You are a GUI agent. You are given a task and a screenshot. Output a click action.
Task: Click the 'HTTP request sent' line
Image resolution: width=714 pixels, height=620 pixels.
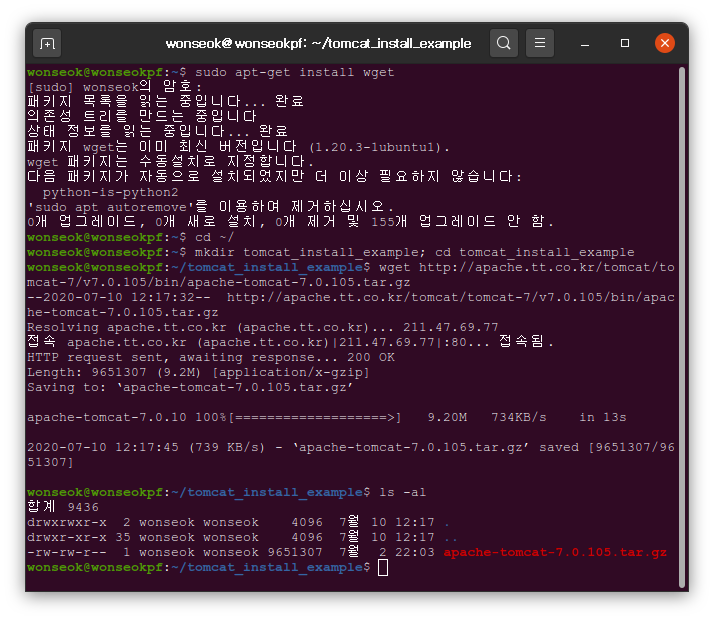pyautogui.click(x=211, y=357)
